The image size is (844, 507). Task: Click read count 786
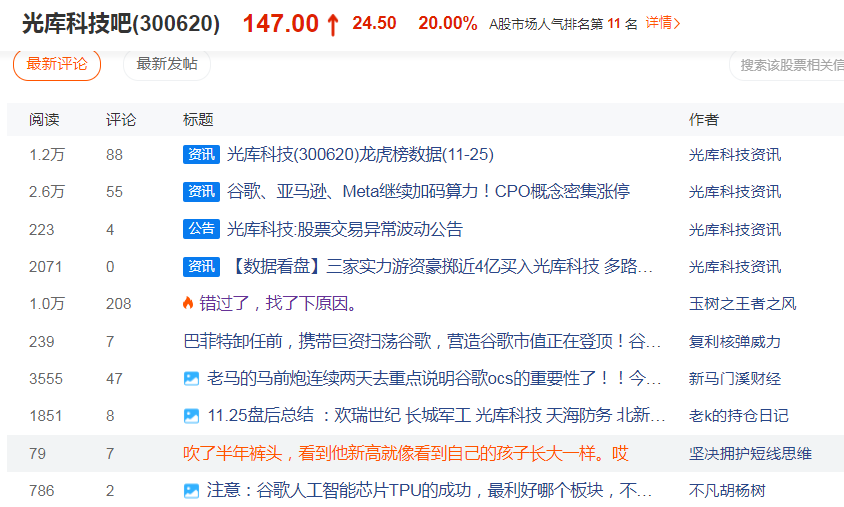(41, 491)
